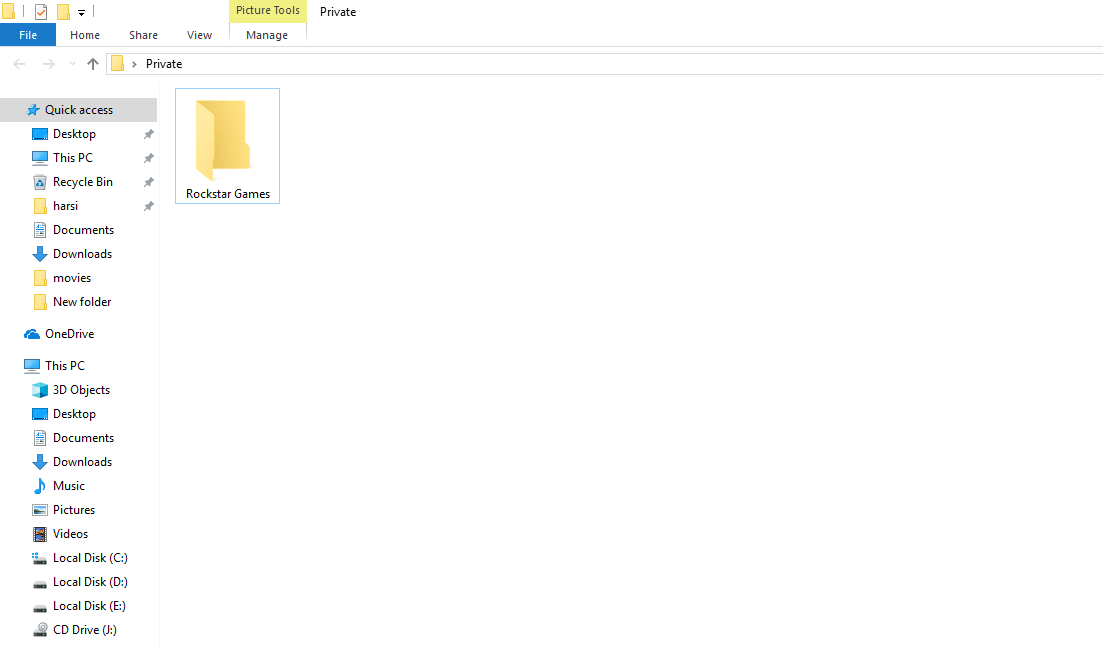
Task: Open the quick access toolbar customize dropdown
Action: tap(81, 11)
